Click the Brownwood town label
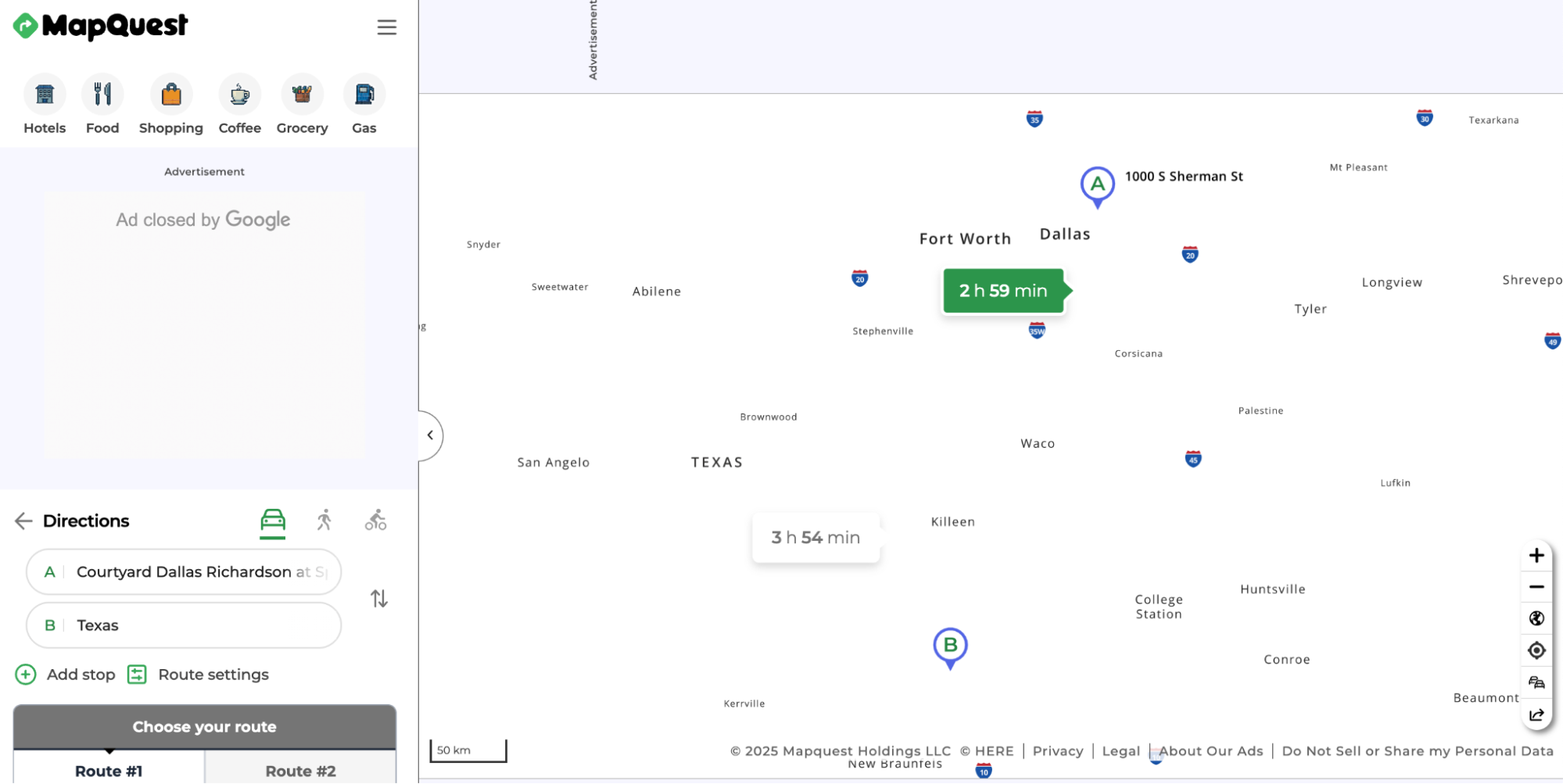The image size is (1563, 784). pos(769,417)
